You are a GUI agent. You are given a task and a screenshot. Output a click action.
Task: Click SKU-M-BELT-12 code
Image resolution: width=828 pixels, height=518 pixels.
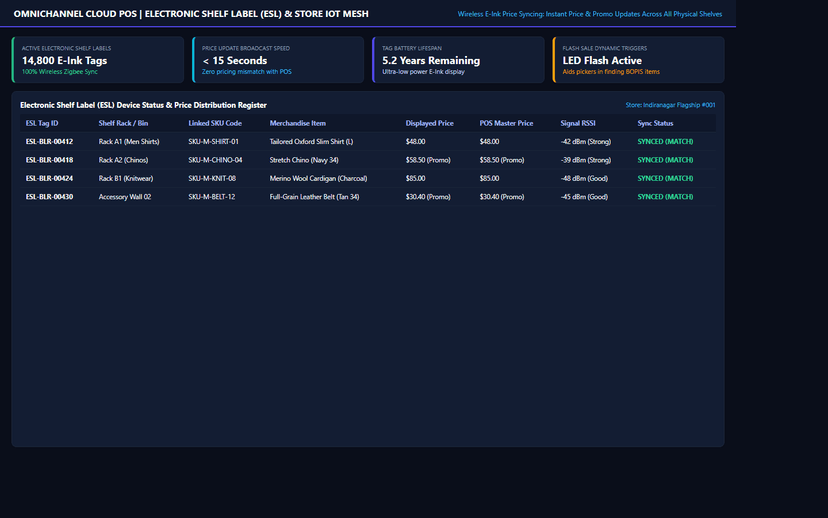pyautogui.click(x=211, y=197)
